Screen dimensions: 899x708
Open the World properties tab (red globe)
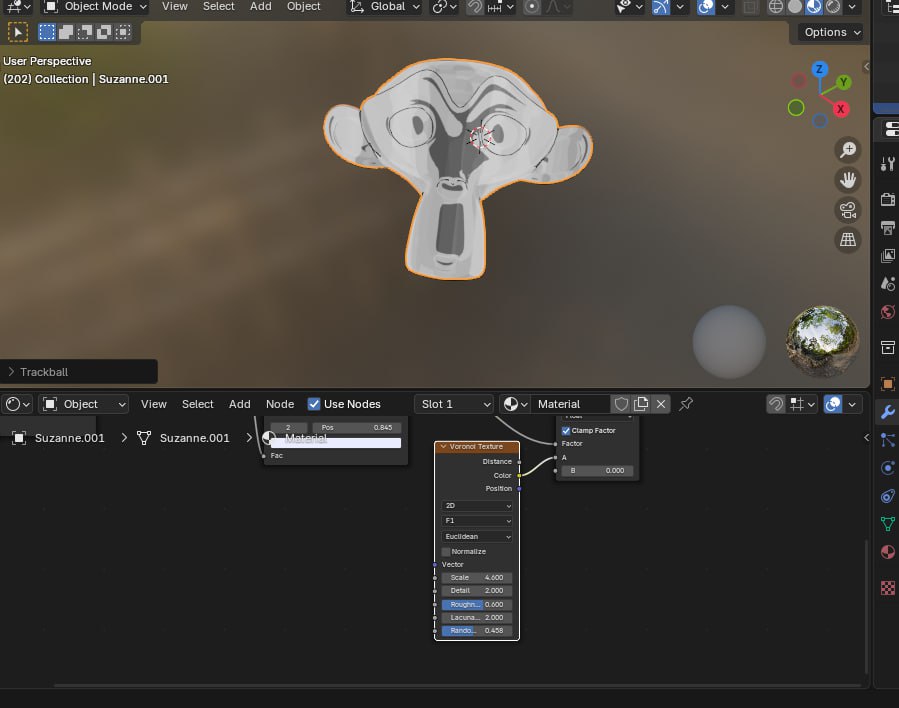click(x=888, y=312)
